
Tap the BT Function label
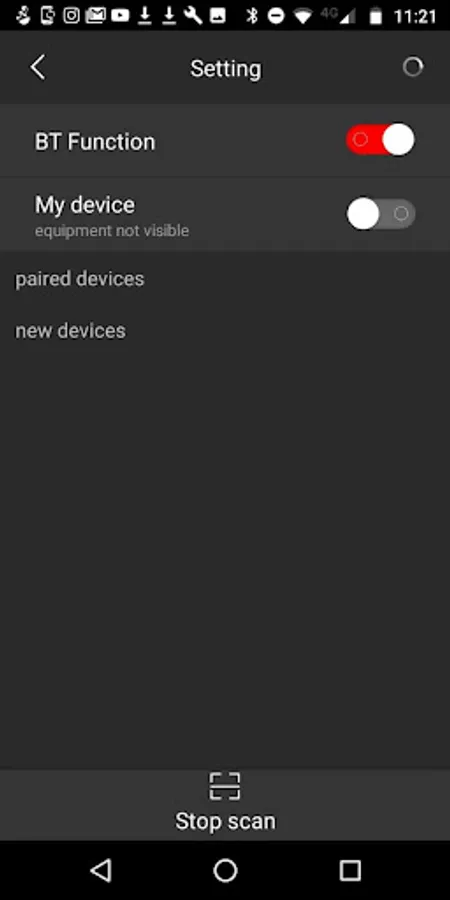tap(95, 142)
